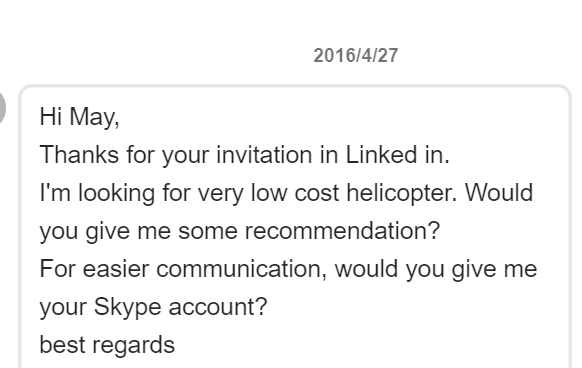Click the word "Linked" in the message
Screen dimensions: 582x368
coord(381,154)
